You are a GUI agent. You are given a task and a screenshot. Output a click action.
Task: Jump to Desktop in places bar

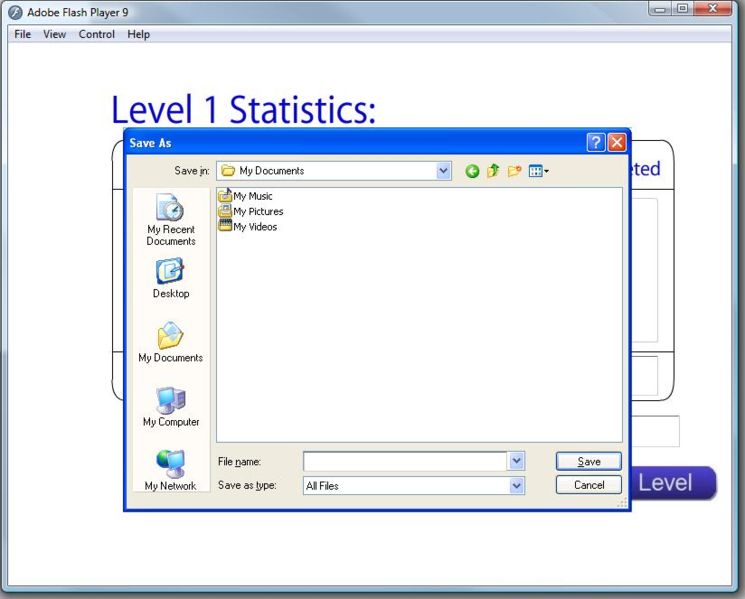click(x=171, y=278)
